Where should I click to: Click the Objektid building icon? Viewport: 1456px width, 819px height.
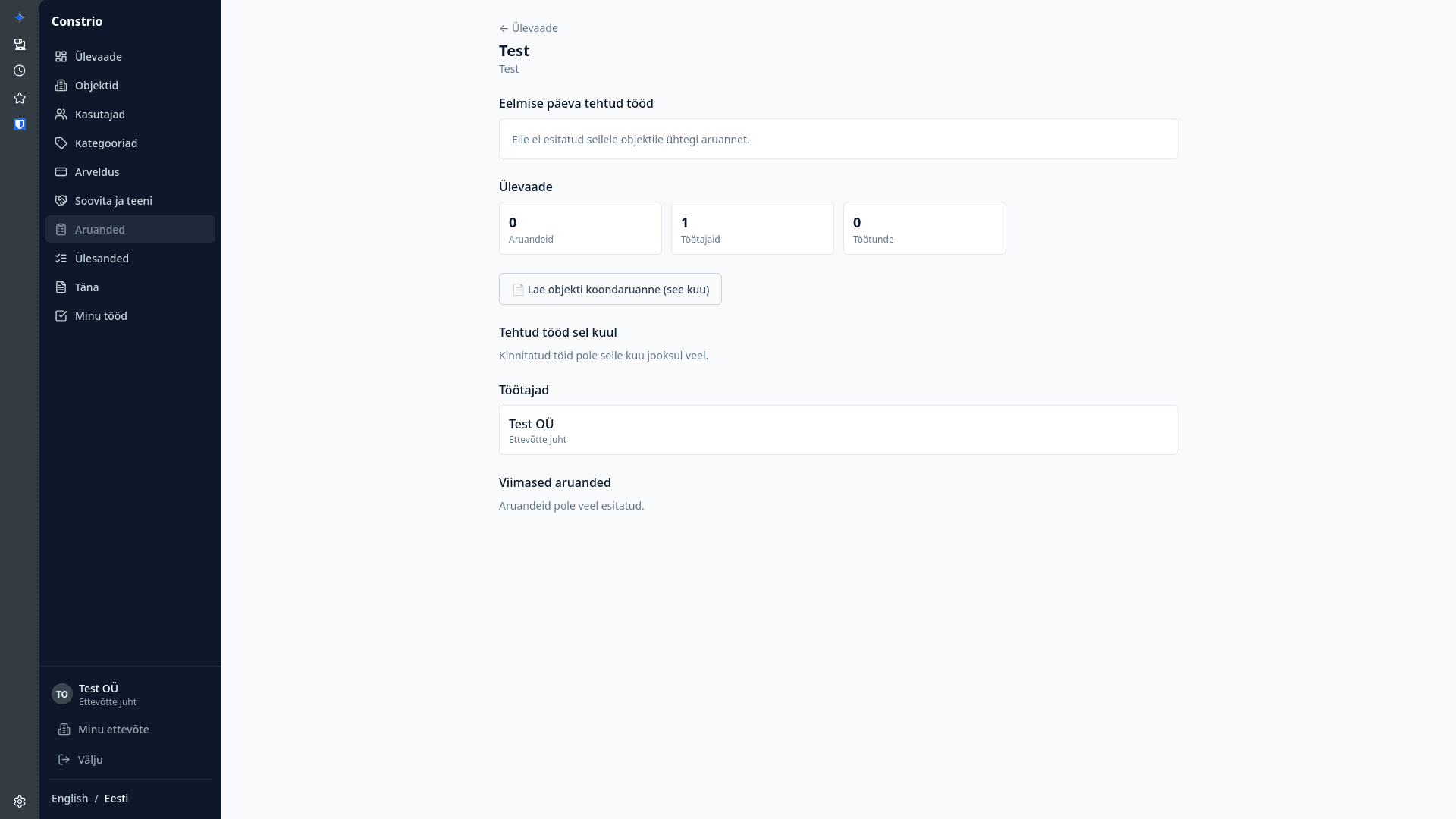pyautogui.click(x=61, y=86)
